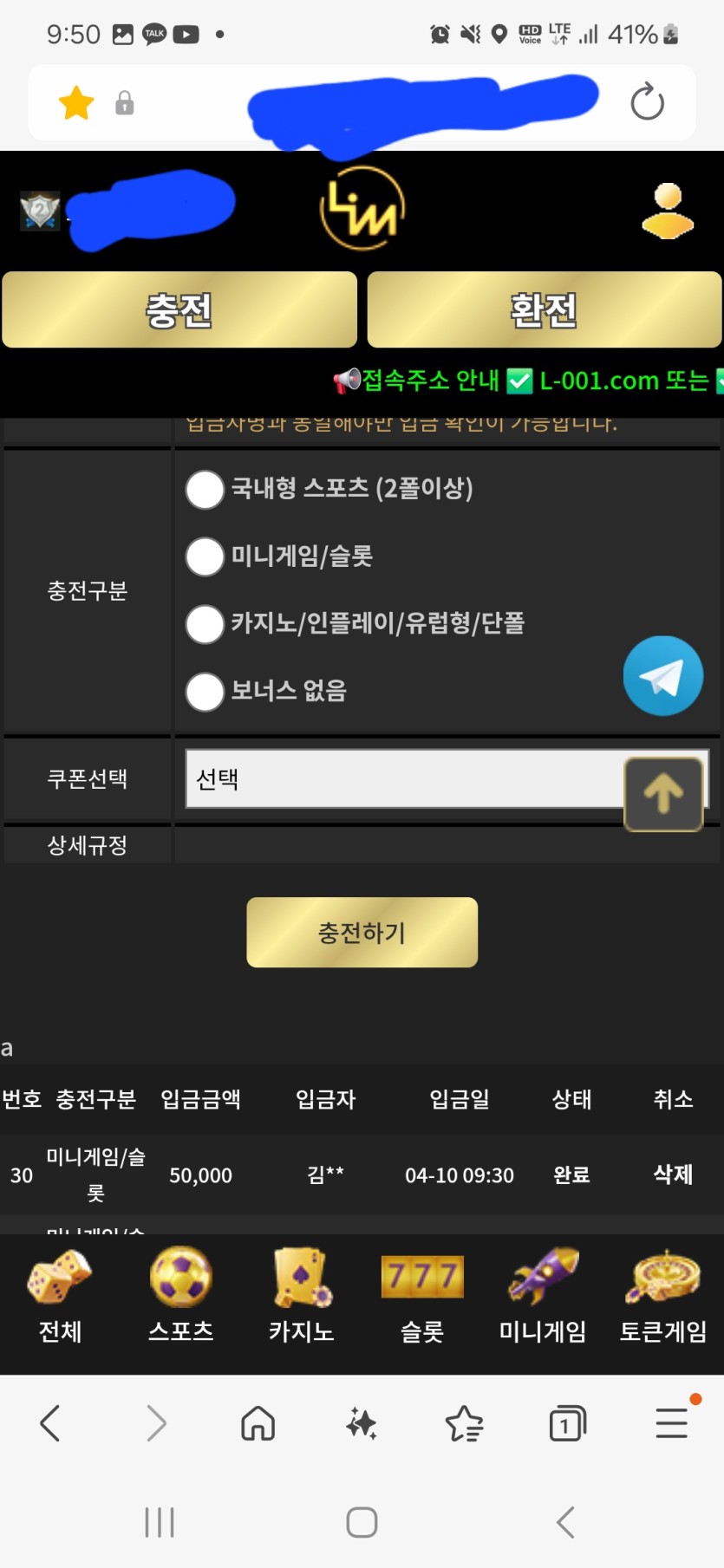
Task: Tap the browser bookmark star icon
Action: click(x=76, y=103)
